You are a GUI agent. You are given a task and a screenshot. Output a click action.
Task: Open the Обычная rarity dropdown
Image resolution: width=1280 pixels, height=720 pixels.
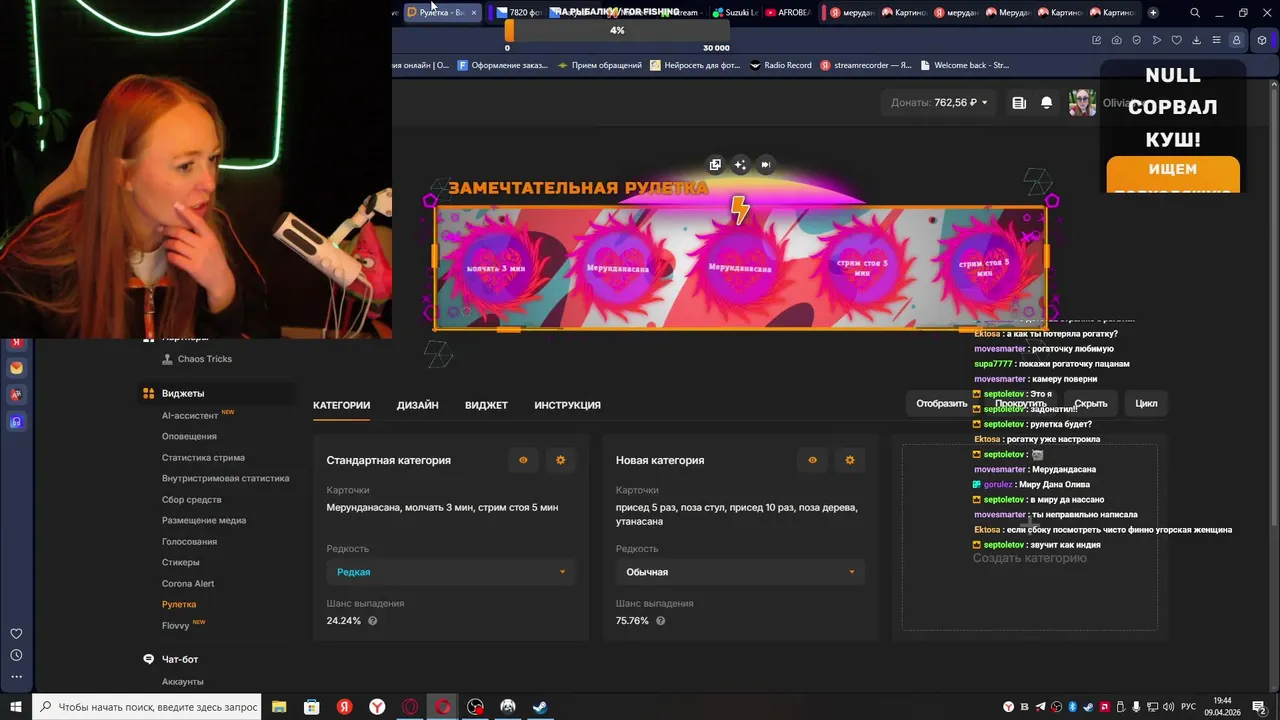740,572
